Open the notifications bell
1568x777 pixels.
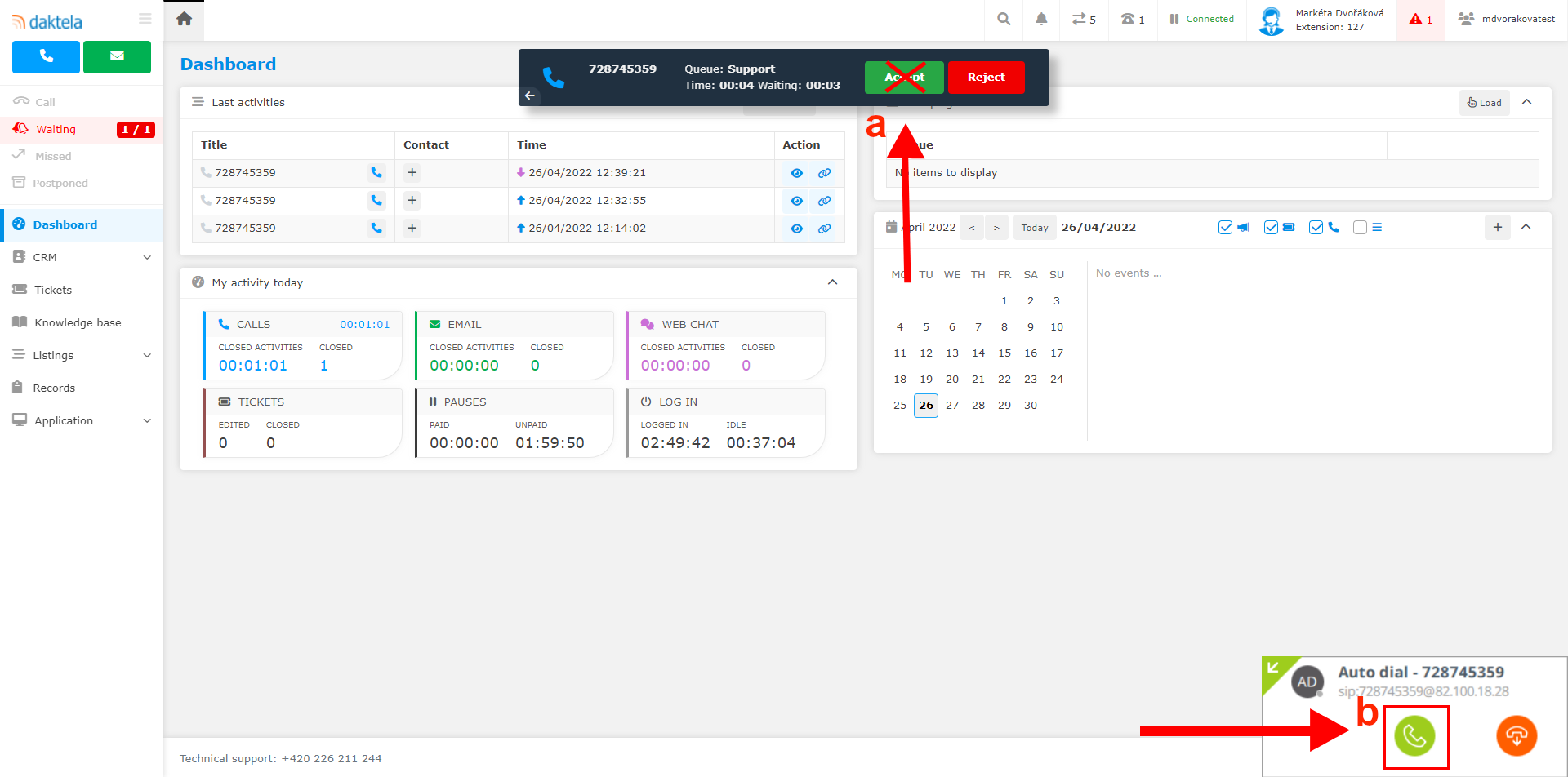[x=1041, y=19]
